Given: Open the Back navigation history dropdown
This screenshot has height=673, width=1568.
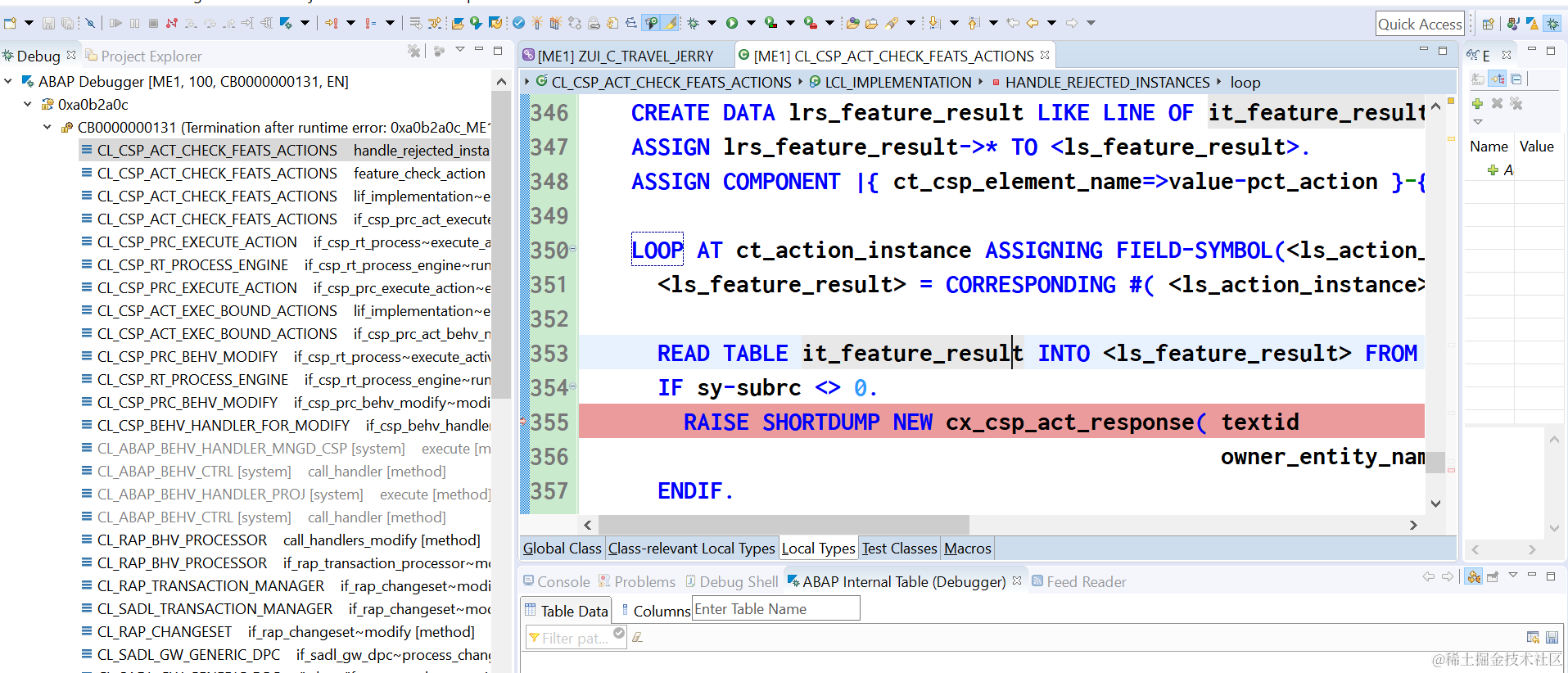Looking at the screenshot, I should tap(1051, 23).
